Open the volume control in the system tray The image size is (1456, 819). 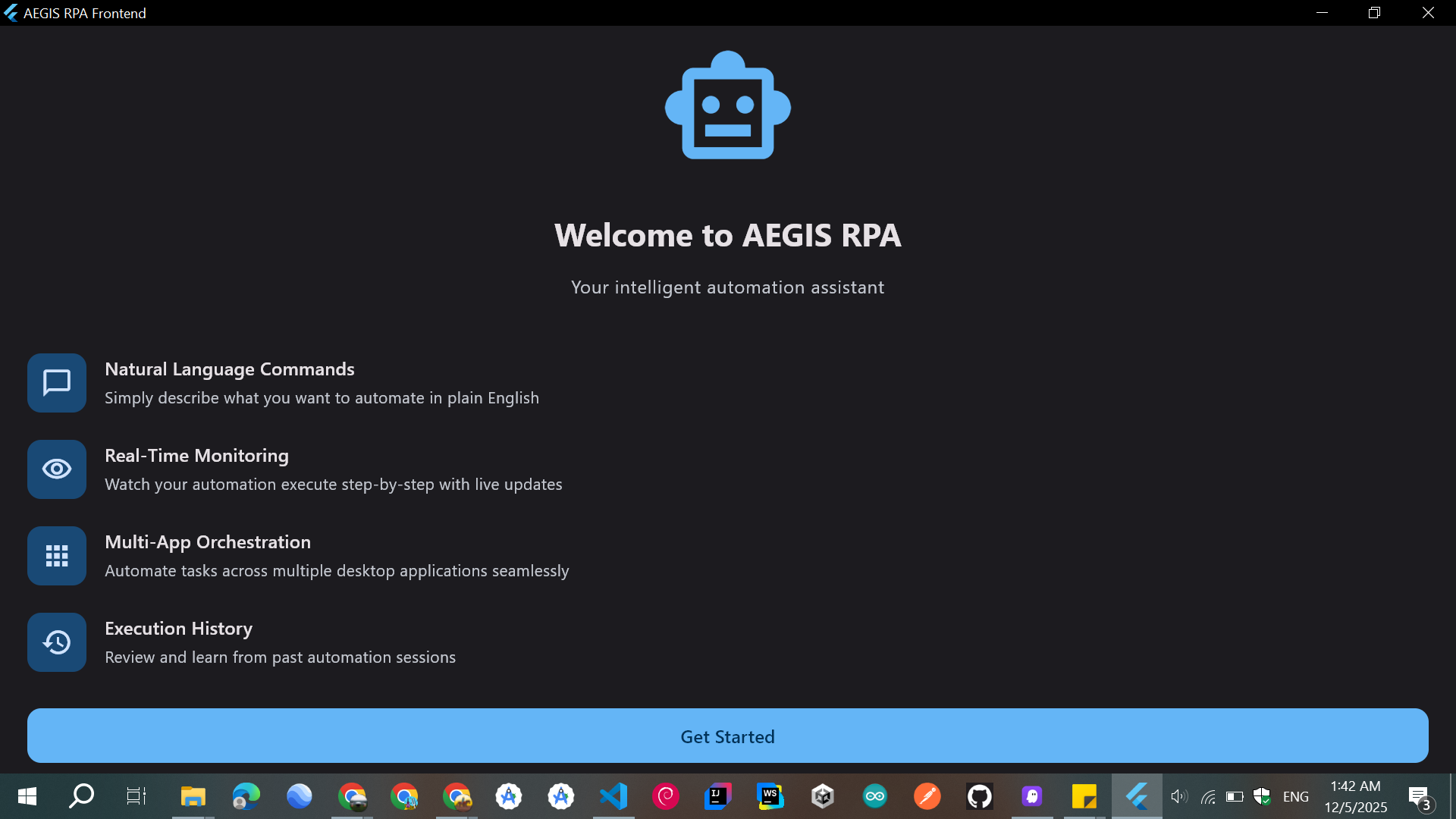[1178, 796]
